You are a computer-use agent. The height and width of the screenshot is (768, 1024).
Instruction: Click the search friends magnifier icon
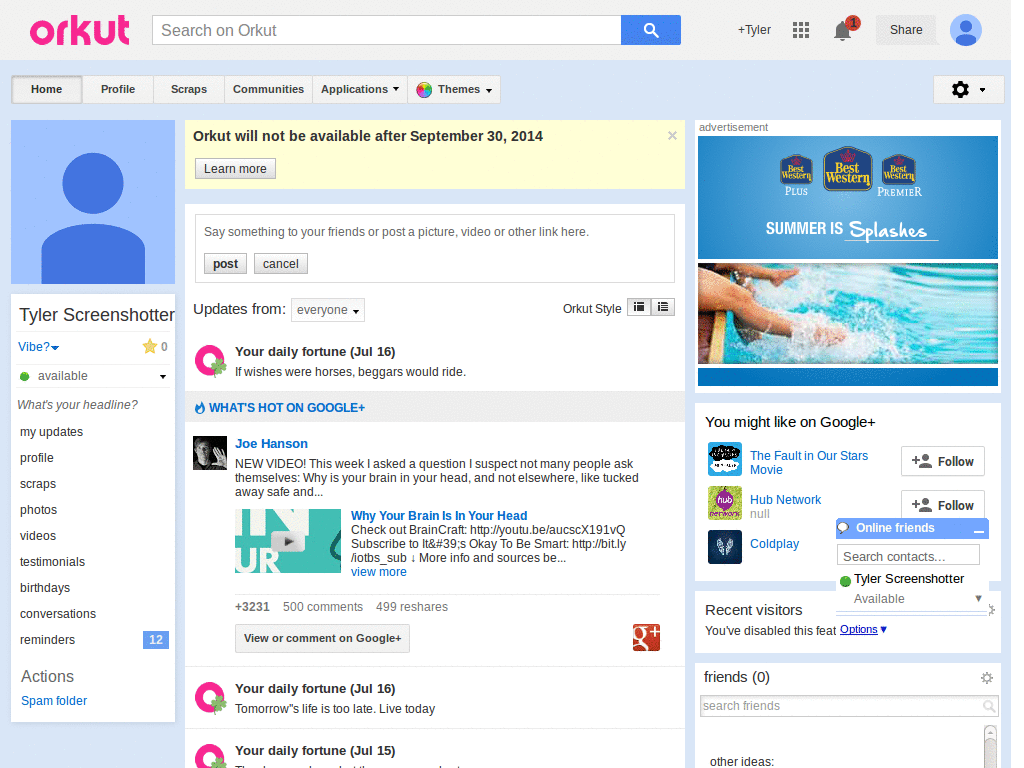coord(989,706)
